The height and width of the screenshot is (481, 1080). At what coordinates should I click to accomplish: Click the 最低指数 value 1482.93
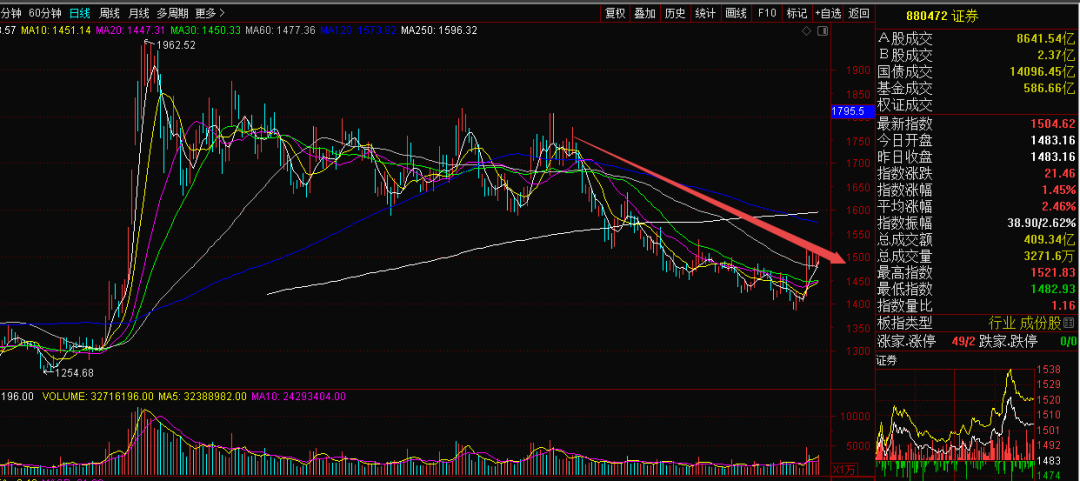point(1053,289)
